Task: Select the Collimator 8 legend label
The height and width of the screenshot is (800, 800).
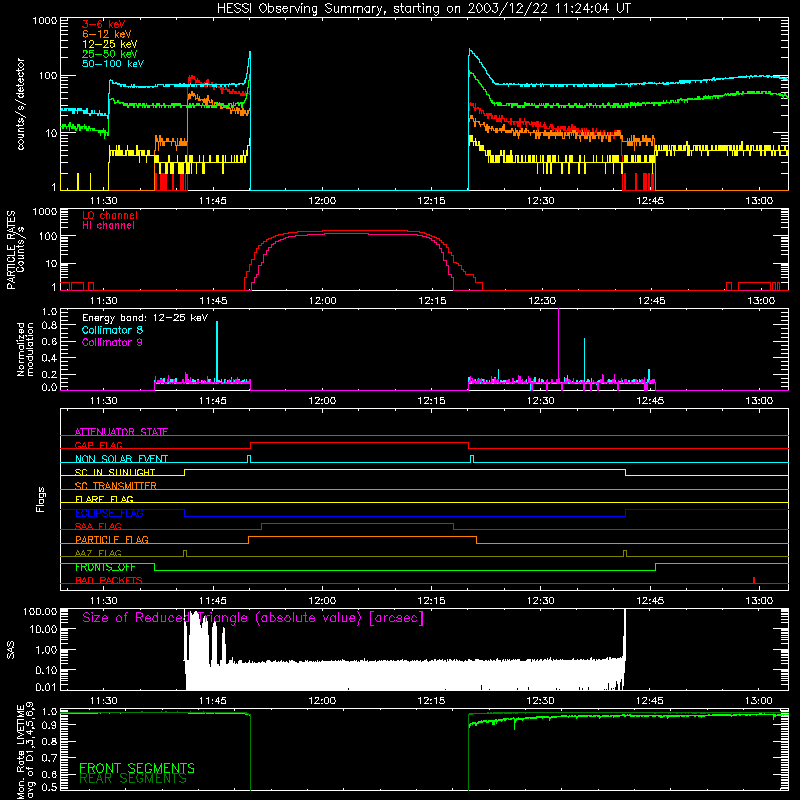Action: [x=112, y=330]
